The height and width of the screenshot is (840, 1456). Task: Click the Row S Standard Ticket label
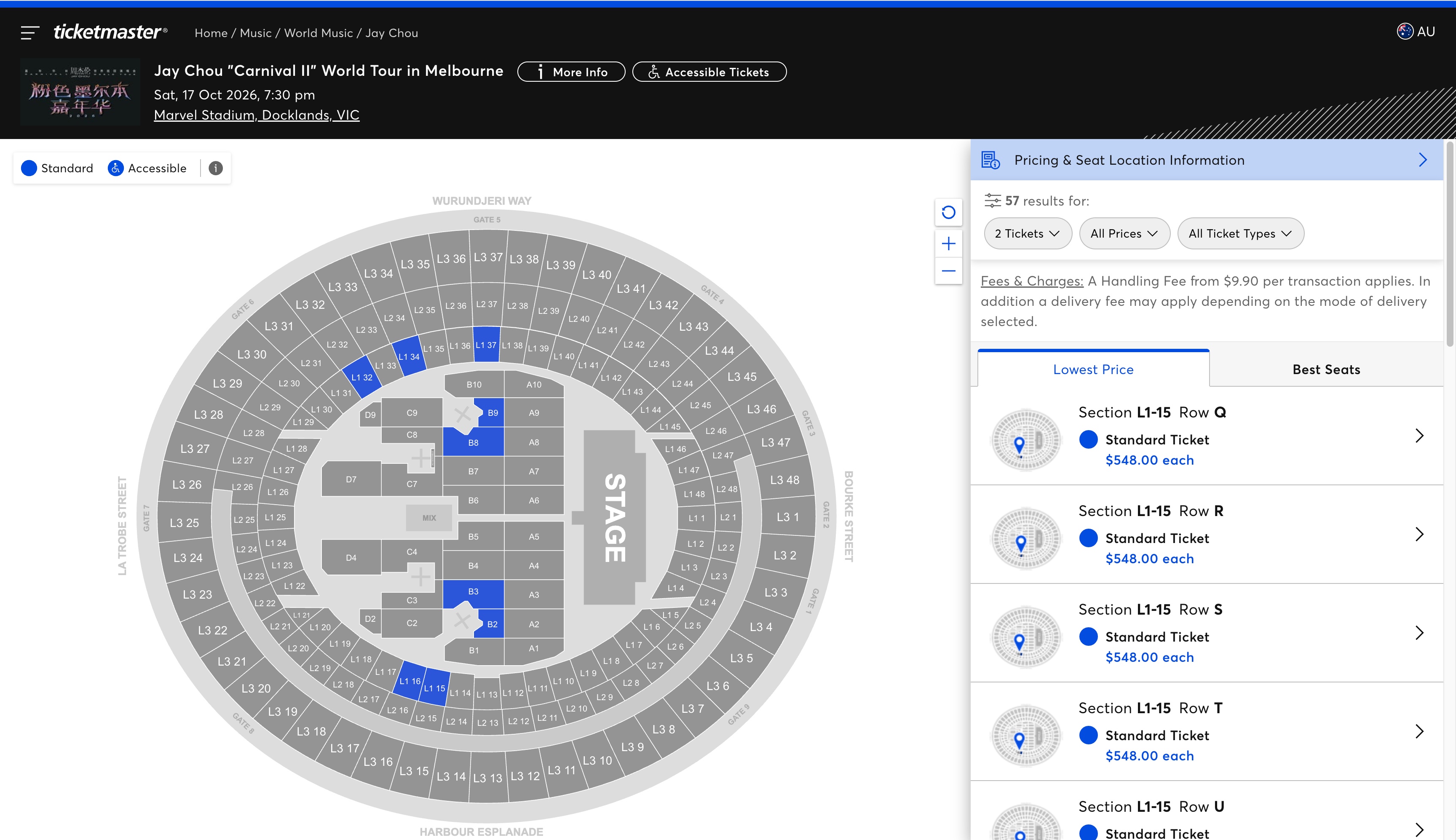[x=1156, y=637]
